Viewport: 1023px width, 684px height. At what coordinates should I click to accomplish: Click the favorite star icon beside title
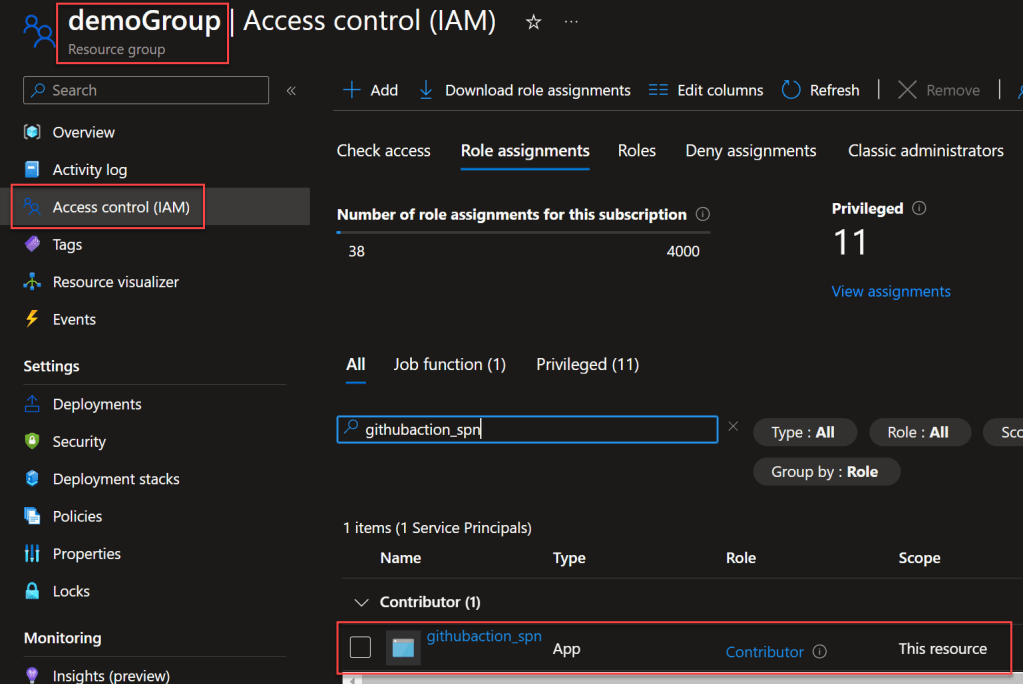pyautogui.click(x=534, y=22)
